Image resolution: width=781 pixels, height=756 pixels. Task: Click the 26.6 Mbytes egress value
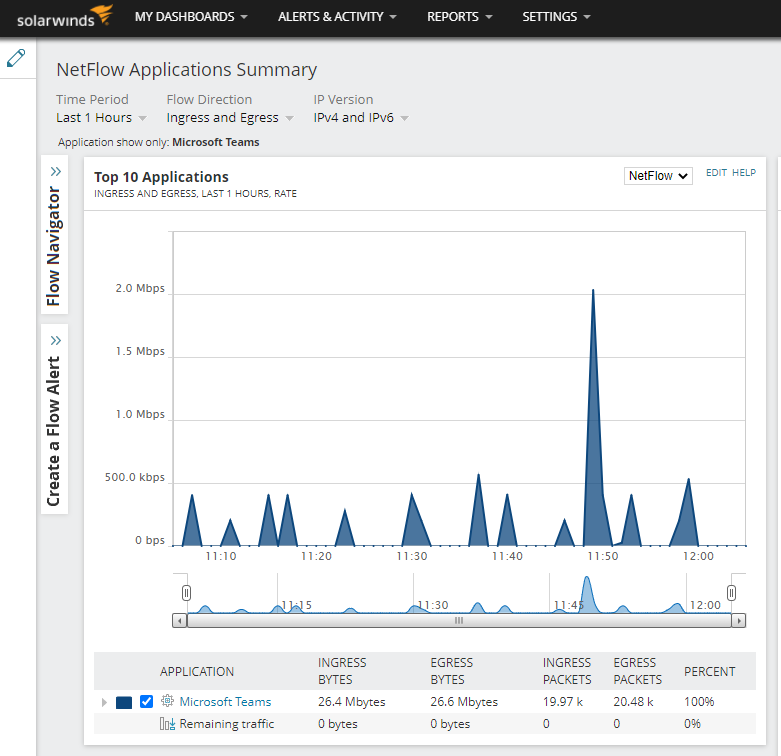[x=464, y=702]
